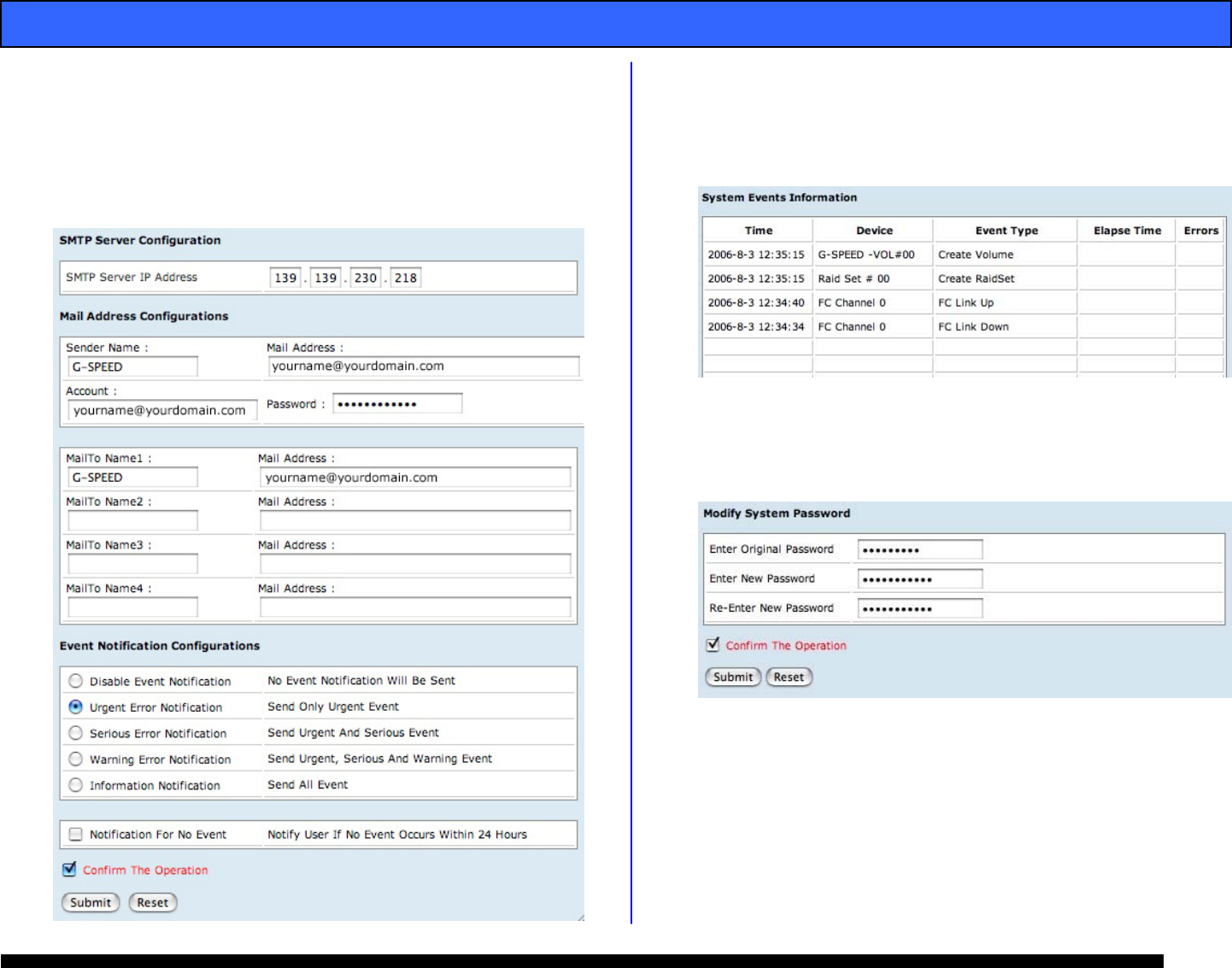Select the Create RaidSet event row

point(977,279)
